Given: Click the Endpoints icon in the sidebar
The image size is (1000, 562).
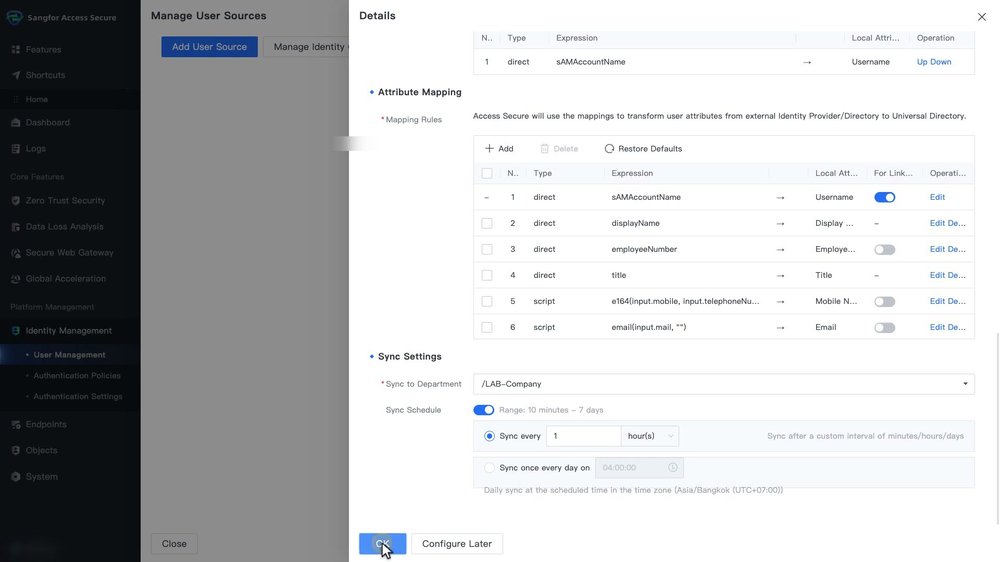Looking at the screenshot, I should (16, 424).
